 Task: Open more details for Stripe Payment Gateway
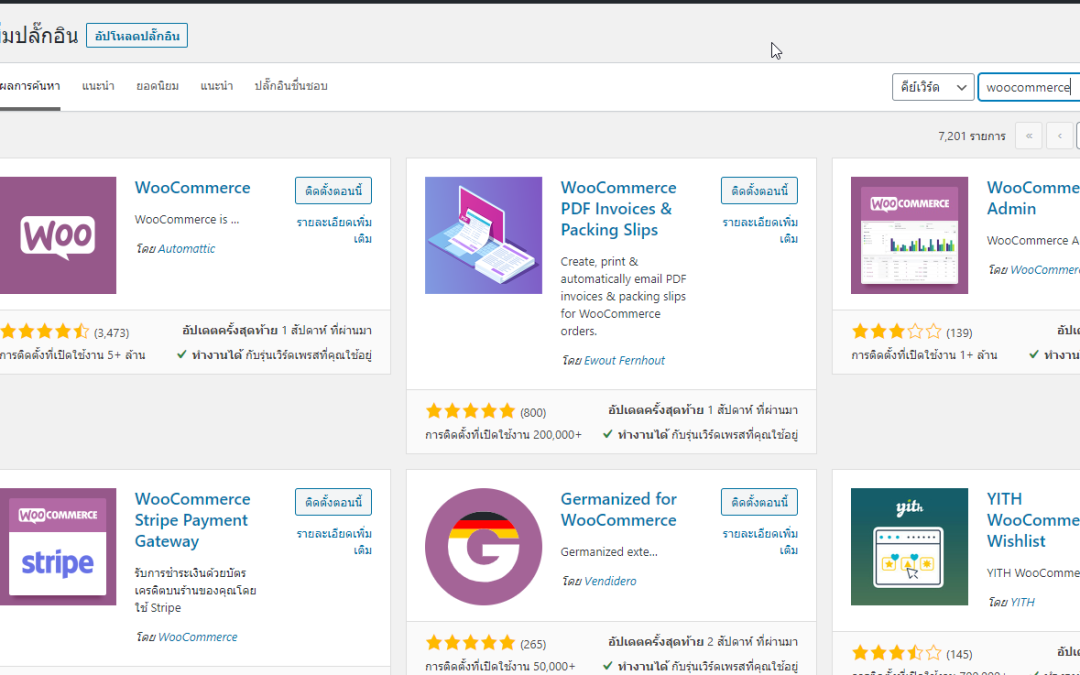pyautogui.click(x=335, y=542)
